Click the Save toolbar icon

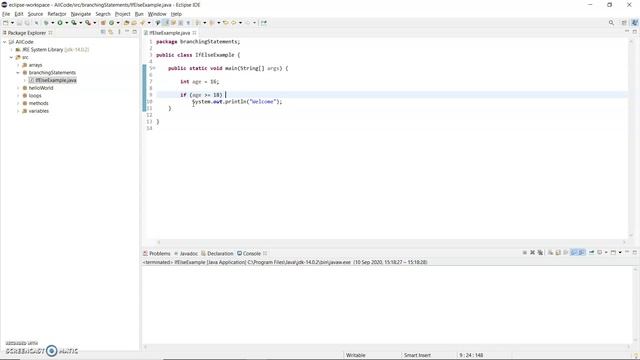pyautogui.click(x=19, y=23)
